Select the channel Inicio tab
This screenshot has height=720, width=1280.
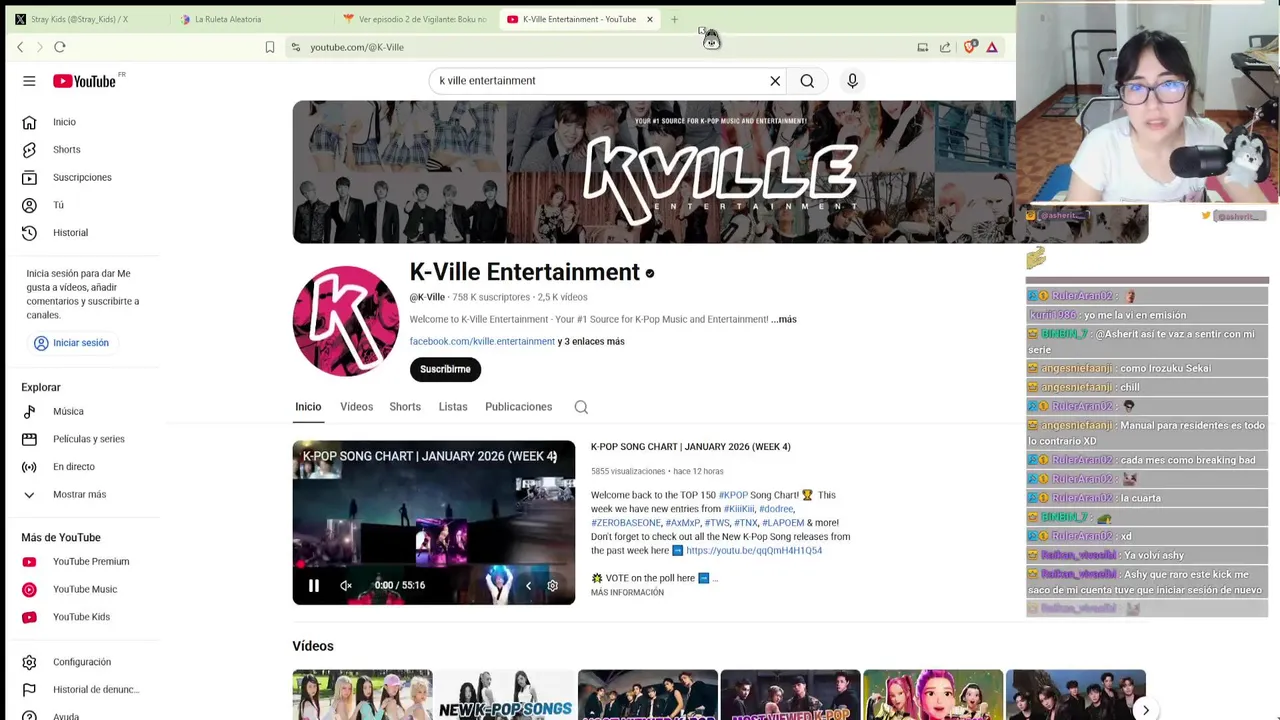tap(308, 407)
